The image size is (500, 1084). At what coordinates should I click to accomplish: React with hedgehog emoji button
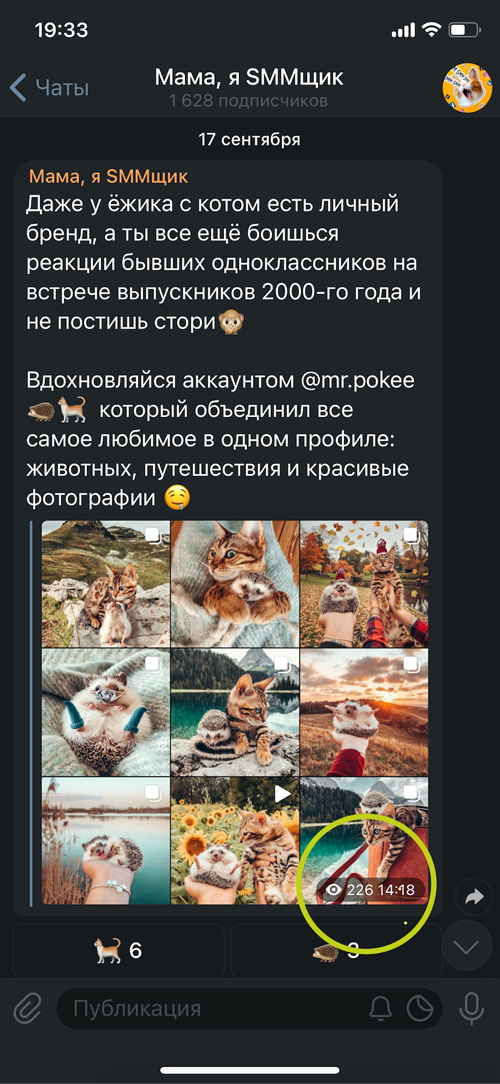(x=336, y=951)
